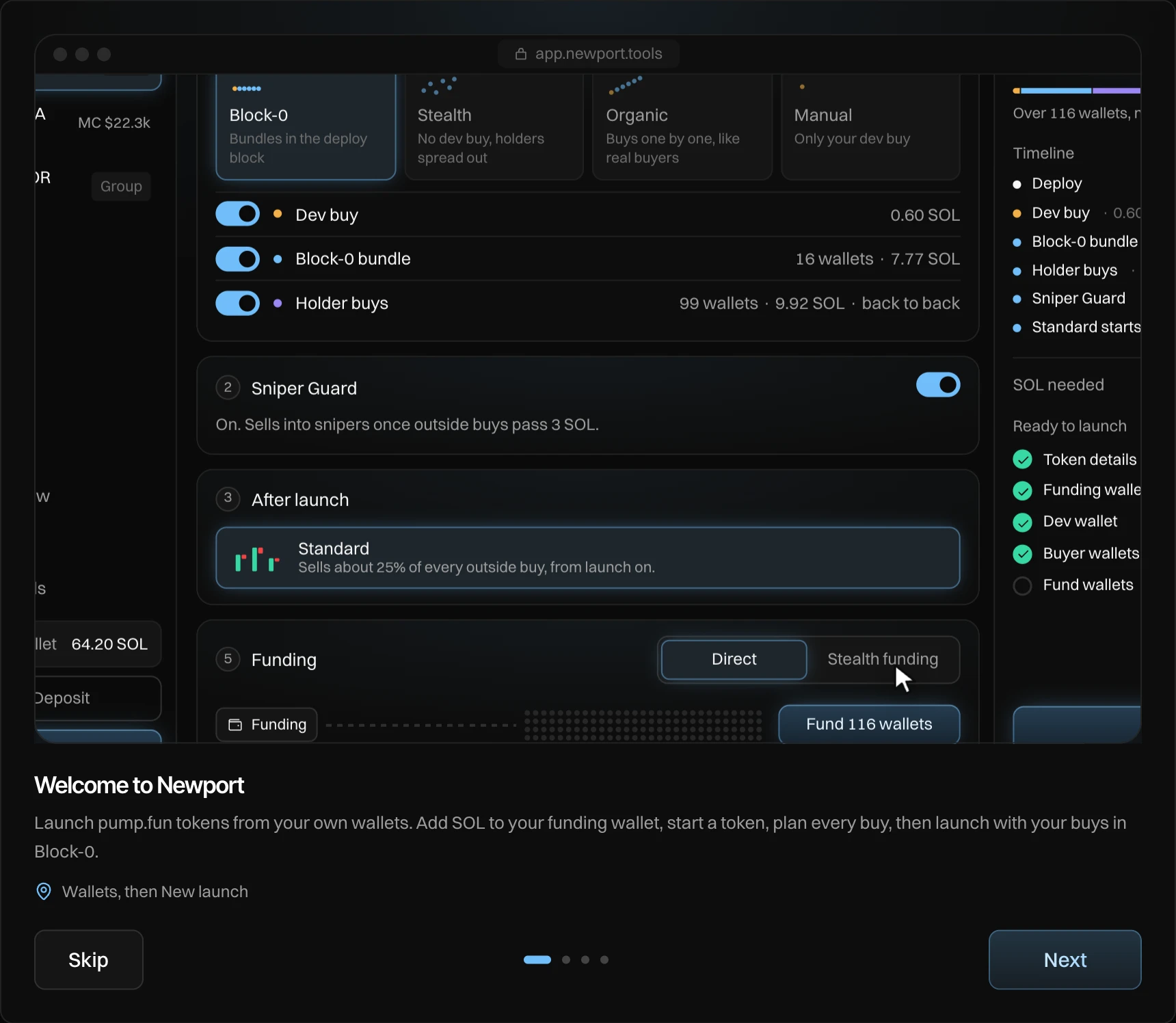Select the Stealth launch mode card

point(494,127)
